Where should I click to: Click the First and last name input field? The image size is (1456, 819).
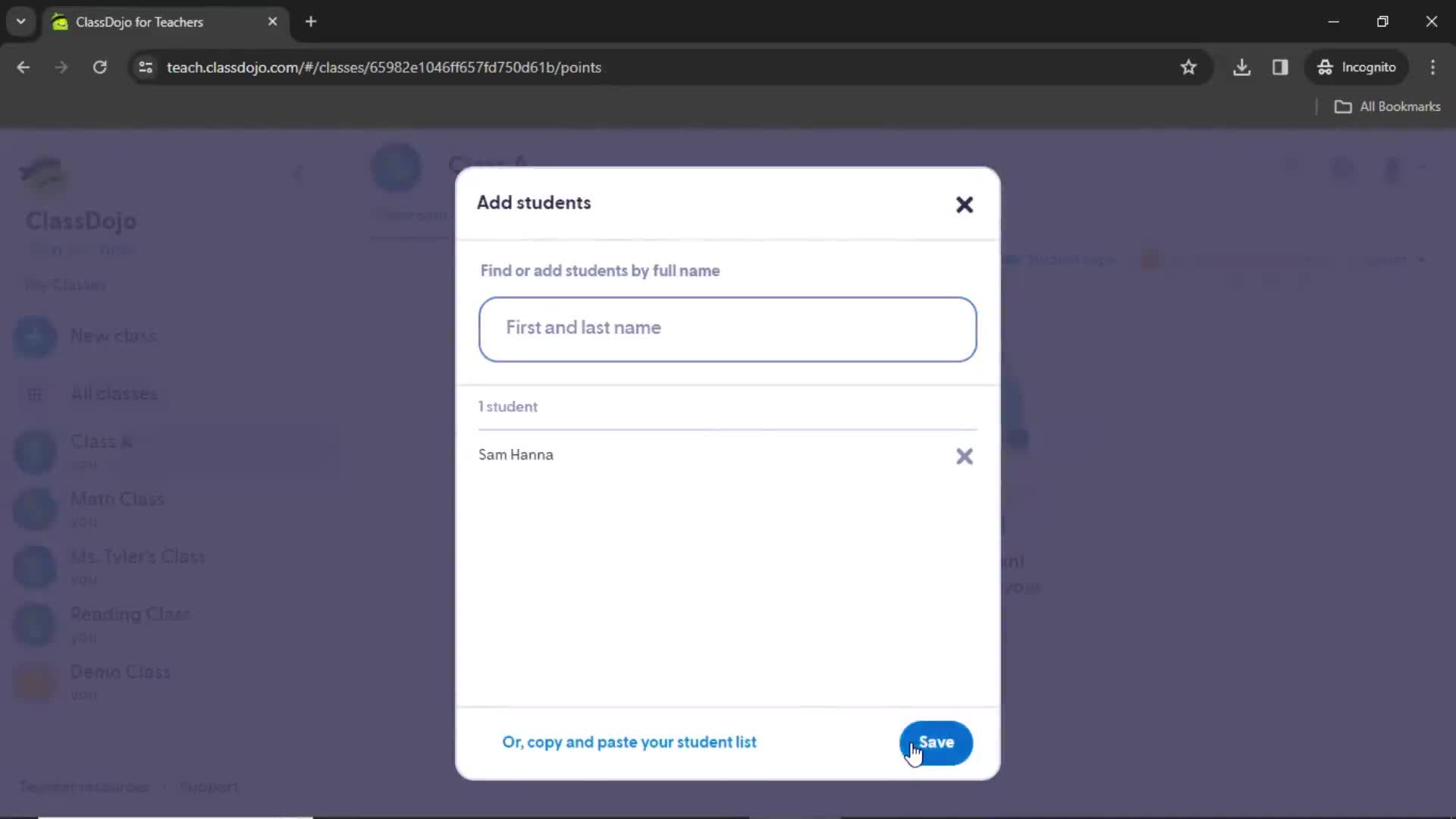tap(729, 327)
